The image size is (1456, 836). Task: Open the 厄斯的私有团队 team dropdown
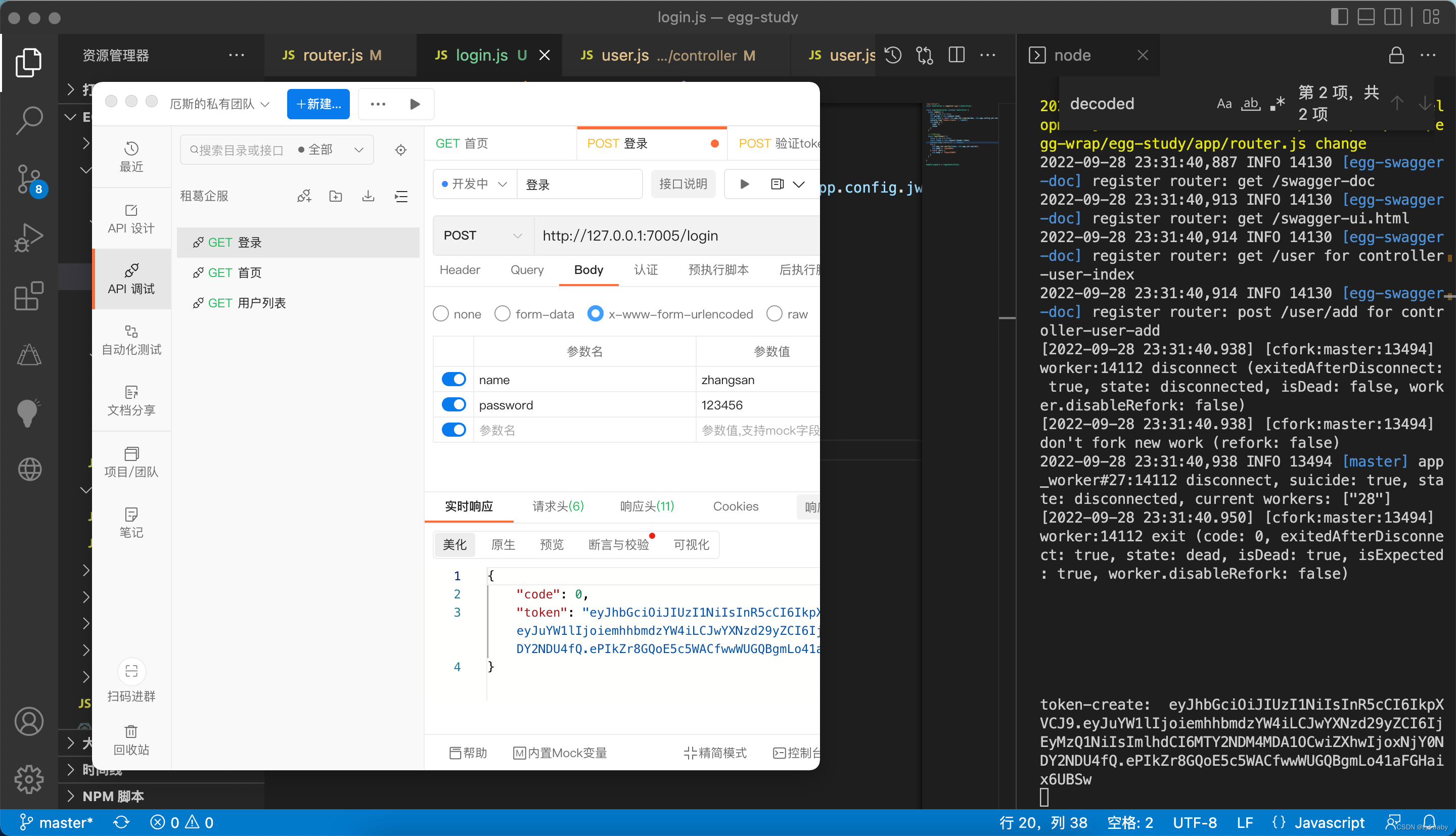[219, 104]
